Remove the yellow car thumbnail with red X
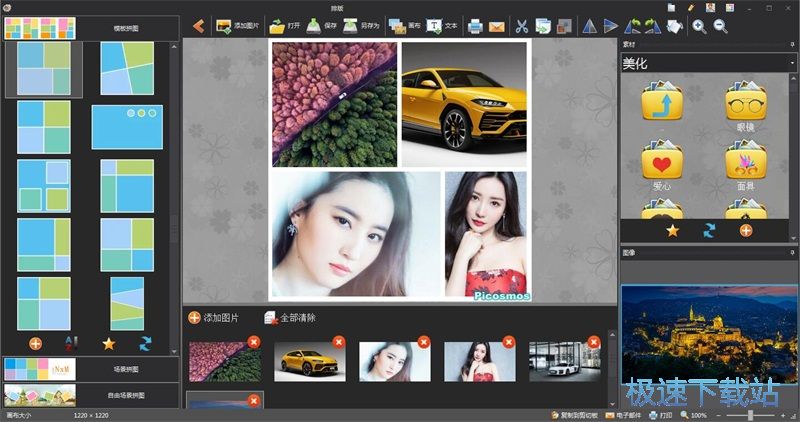 (x=338, y=342)
